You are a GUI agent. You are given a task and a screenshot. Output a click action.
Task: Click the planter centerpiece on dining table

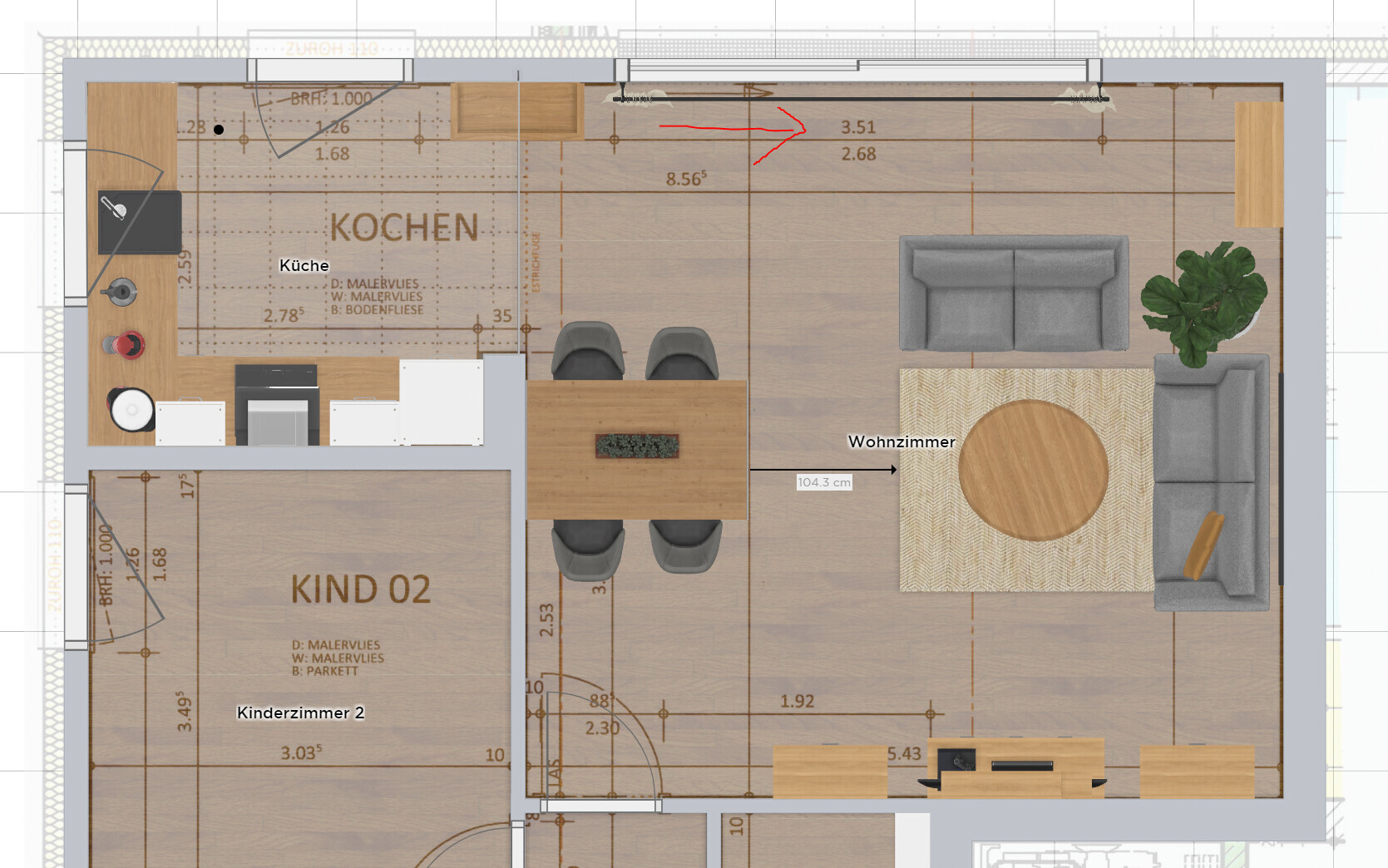point(637,446)
